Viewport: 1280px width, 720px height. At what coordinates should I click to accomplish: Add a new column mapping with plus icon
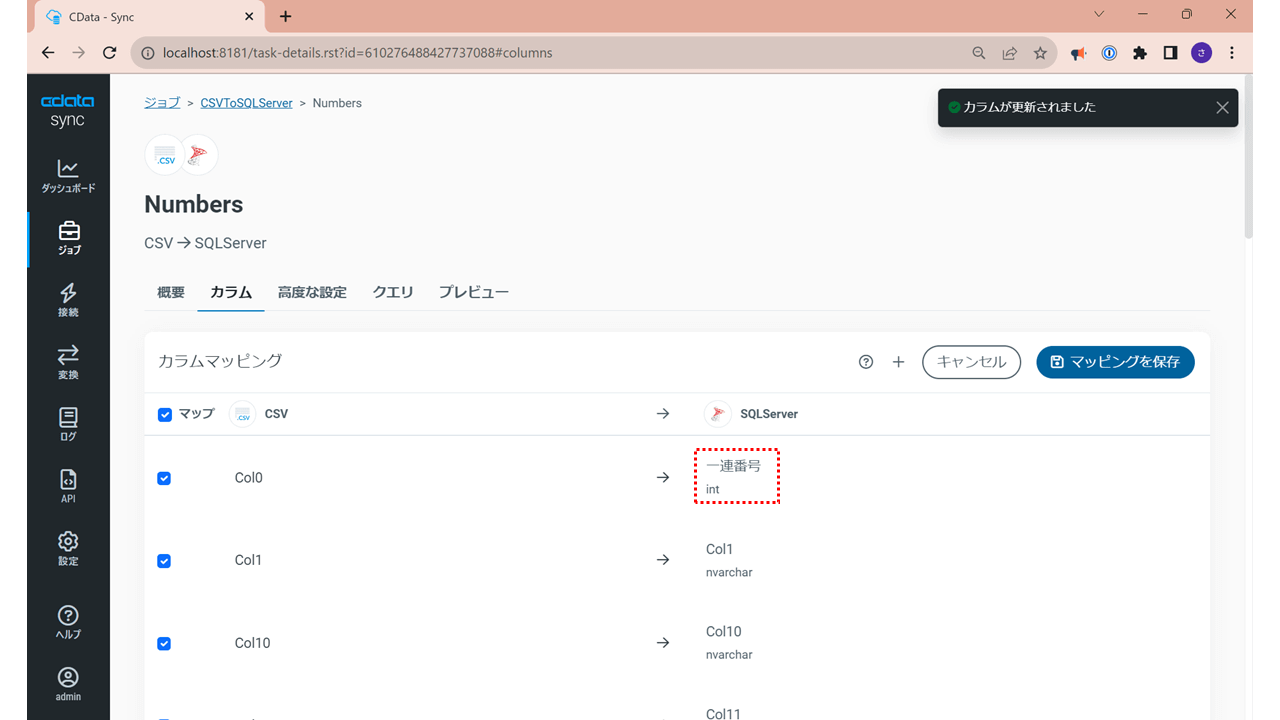(x=898, y=362)
